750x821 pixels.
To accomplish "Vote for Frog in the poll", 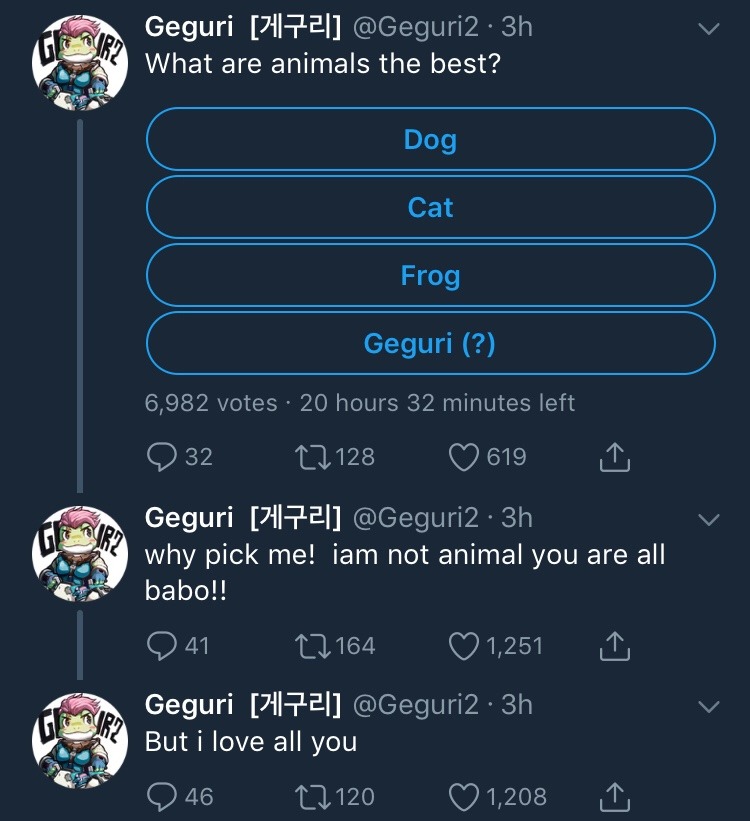I will point(430,275).
